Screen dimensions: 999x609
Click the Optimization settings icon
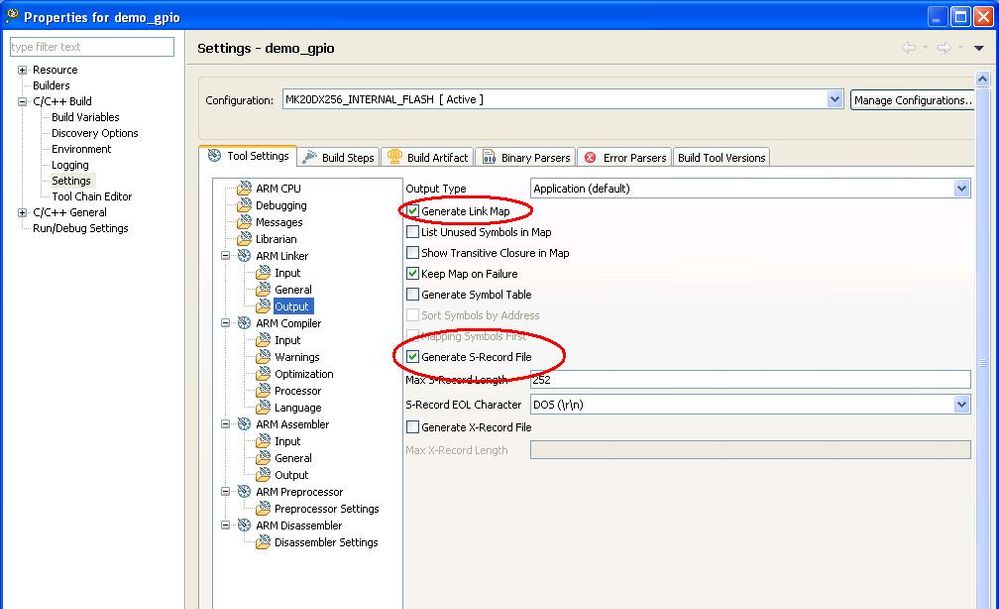(x=264, y=375)
